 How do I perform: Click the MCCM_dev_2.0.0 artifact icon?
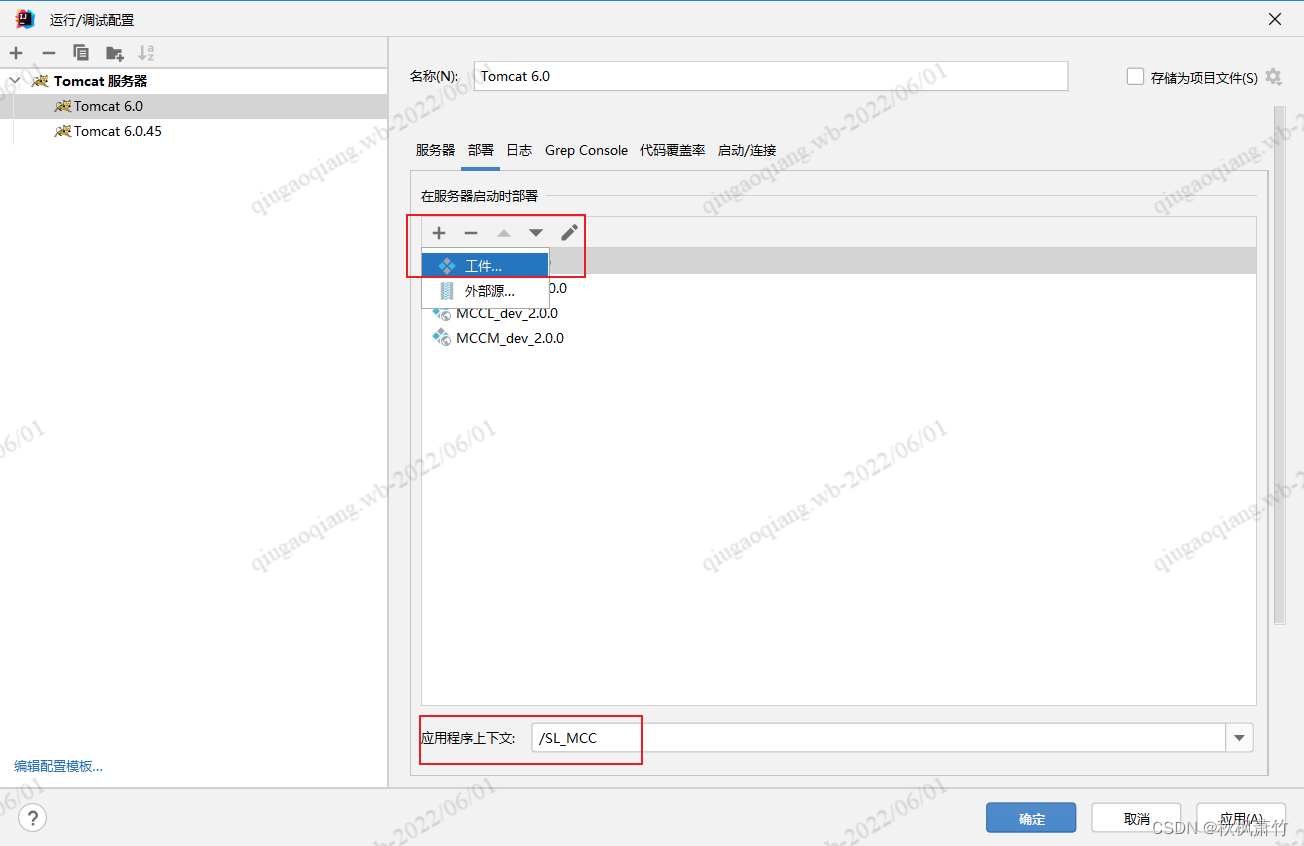[441, 338]
